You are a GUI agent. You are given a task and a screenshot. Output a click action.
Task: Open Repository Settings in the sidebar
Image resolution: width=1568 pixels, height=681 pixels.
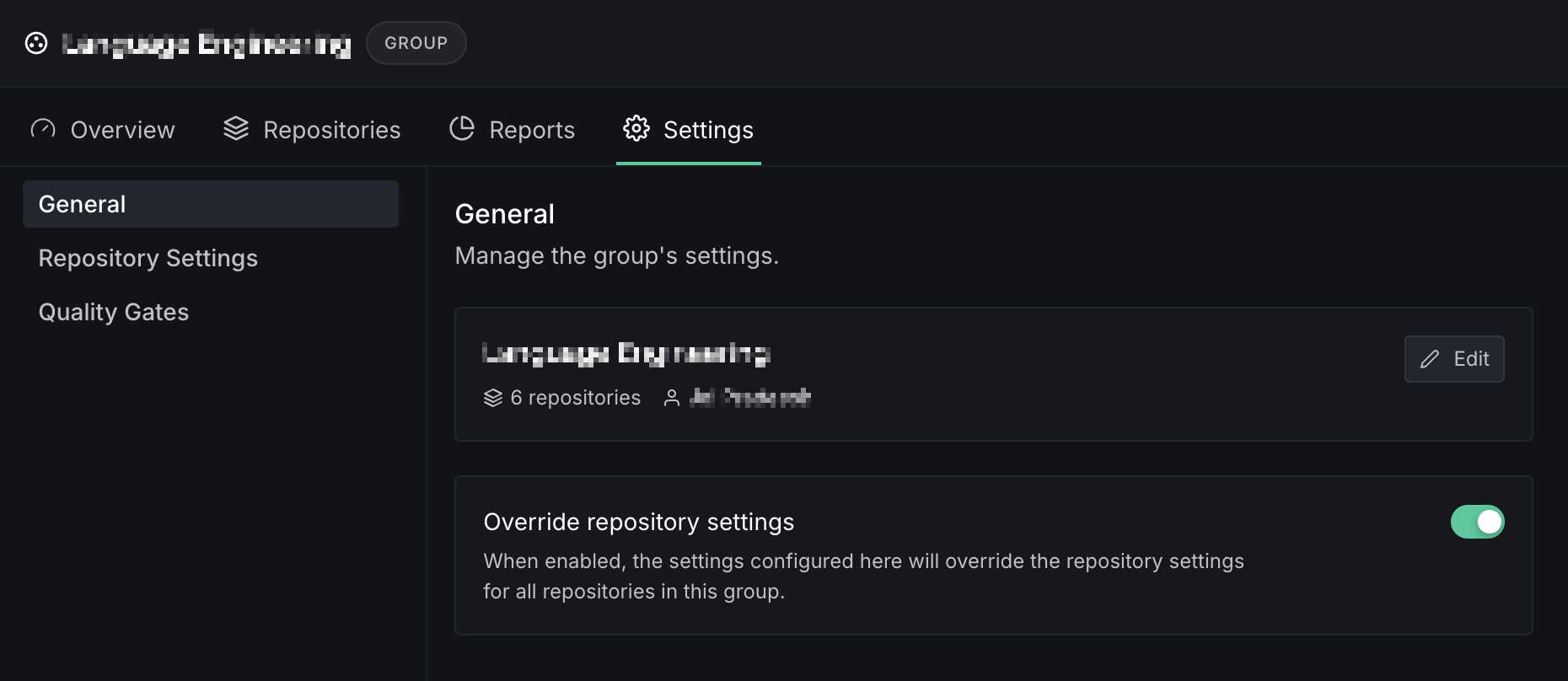[148, 258]
